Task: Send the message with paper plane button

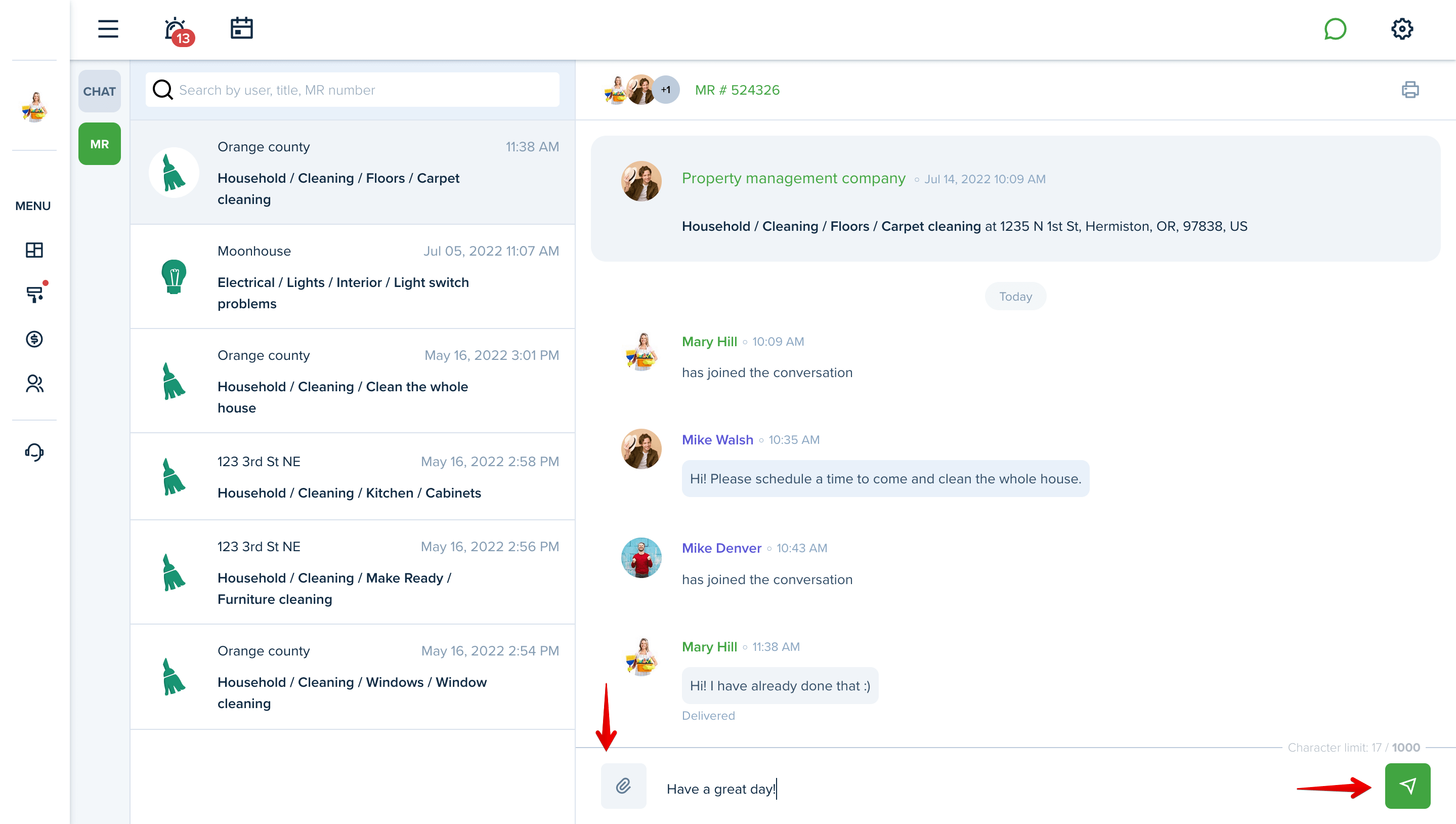Action: click(1407, 786)
